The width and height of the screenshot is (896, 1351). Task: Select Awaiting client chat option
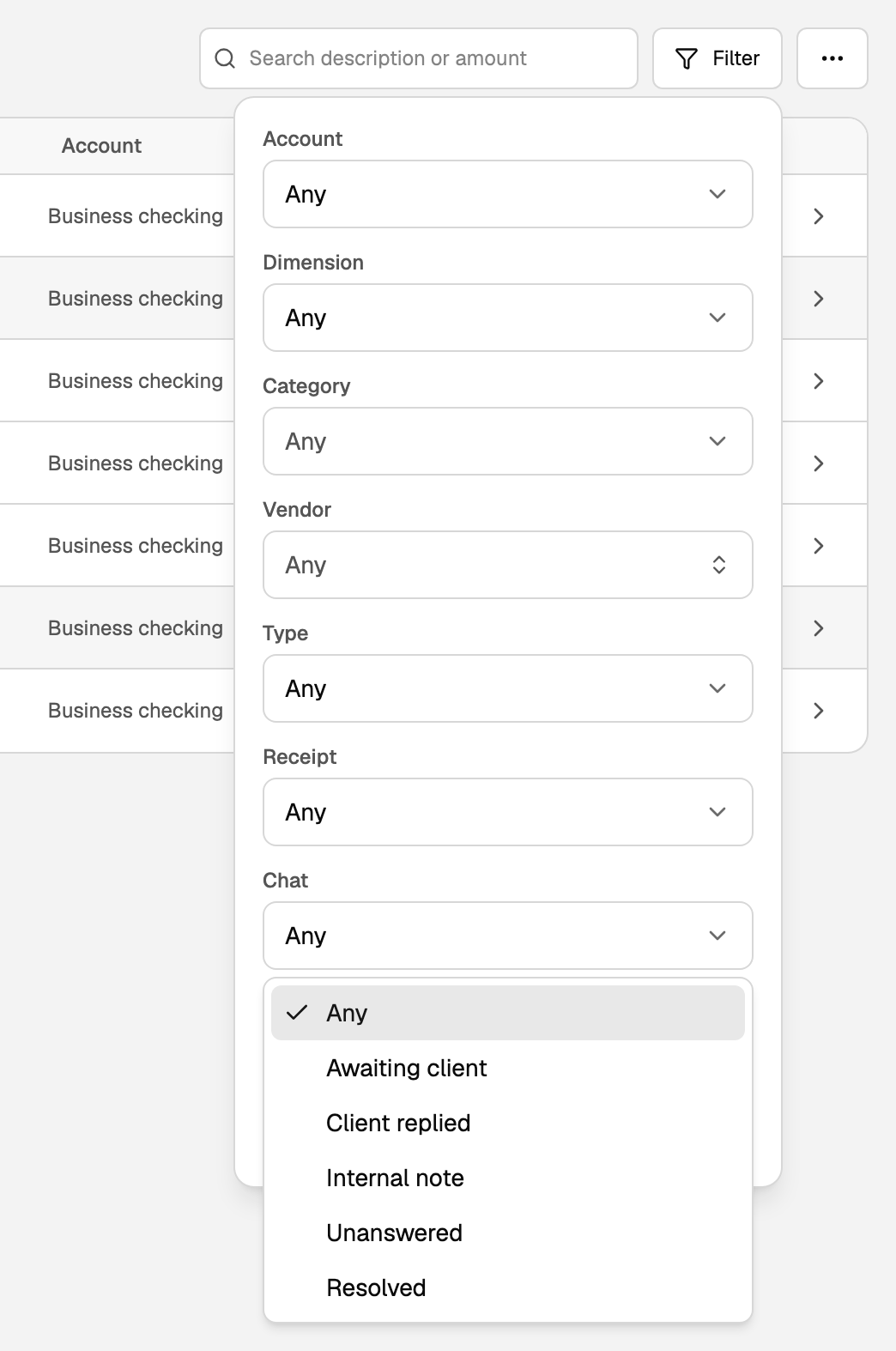508,1068
